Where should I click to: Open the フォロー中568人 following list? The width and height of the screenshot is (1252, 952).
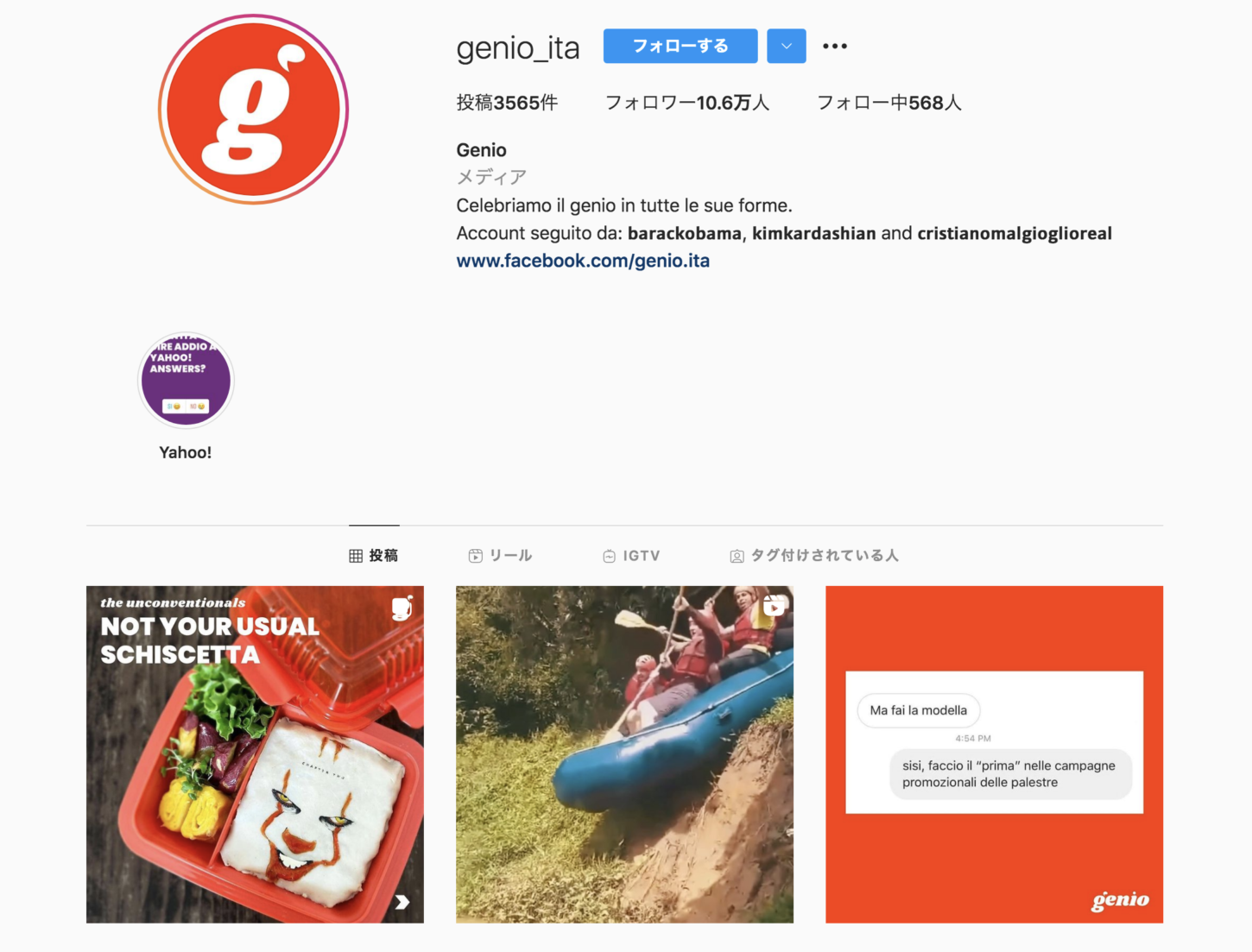tap(889, 103)
